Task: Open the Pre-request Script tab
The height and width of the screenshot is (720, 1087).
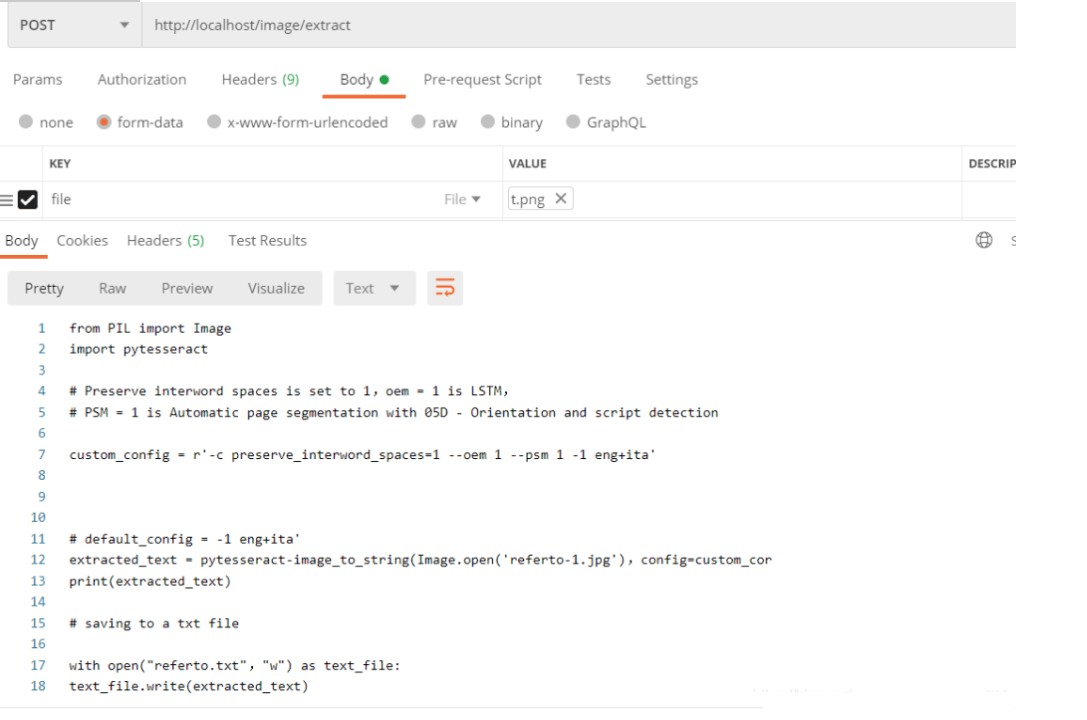Action: pyautogui.click(x=482, y=80)
